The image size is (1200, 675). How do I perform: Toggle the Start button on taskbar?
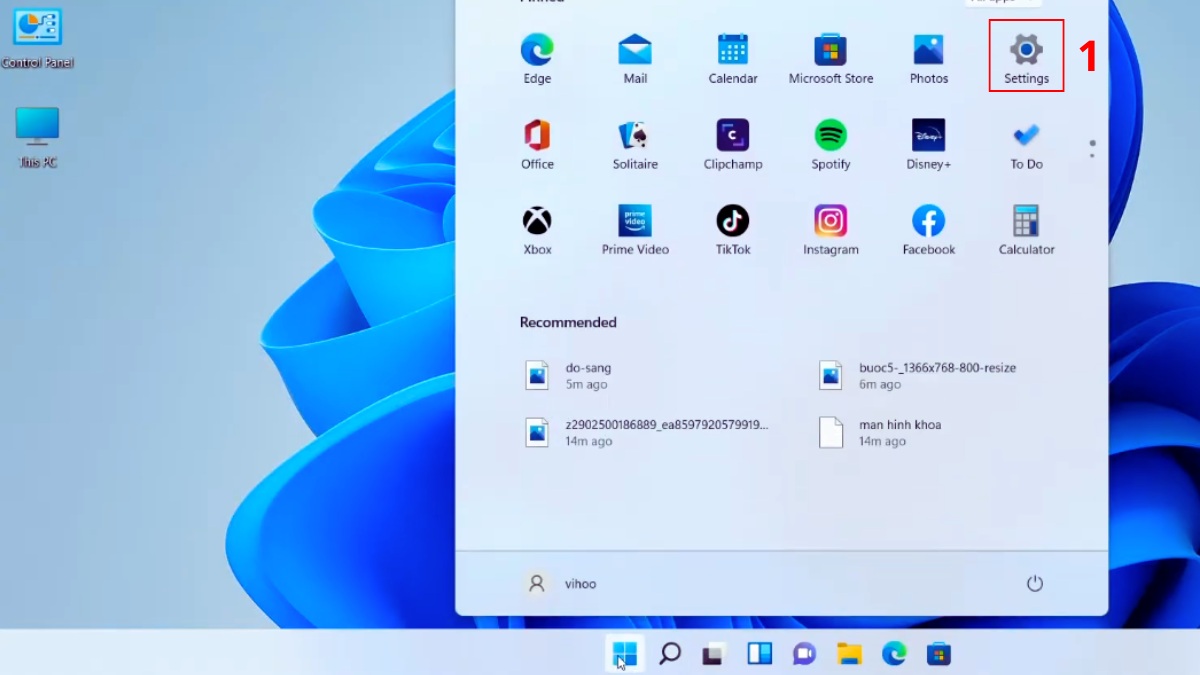[625, 654]
